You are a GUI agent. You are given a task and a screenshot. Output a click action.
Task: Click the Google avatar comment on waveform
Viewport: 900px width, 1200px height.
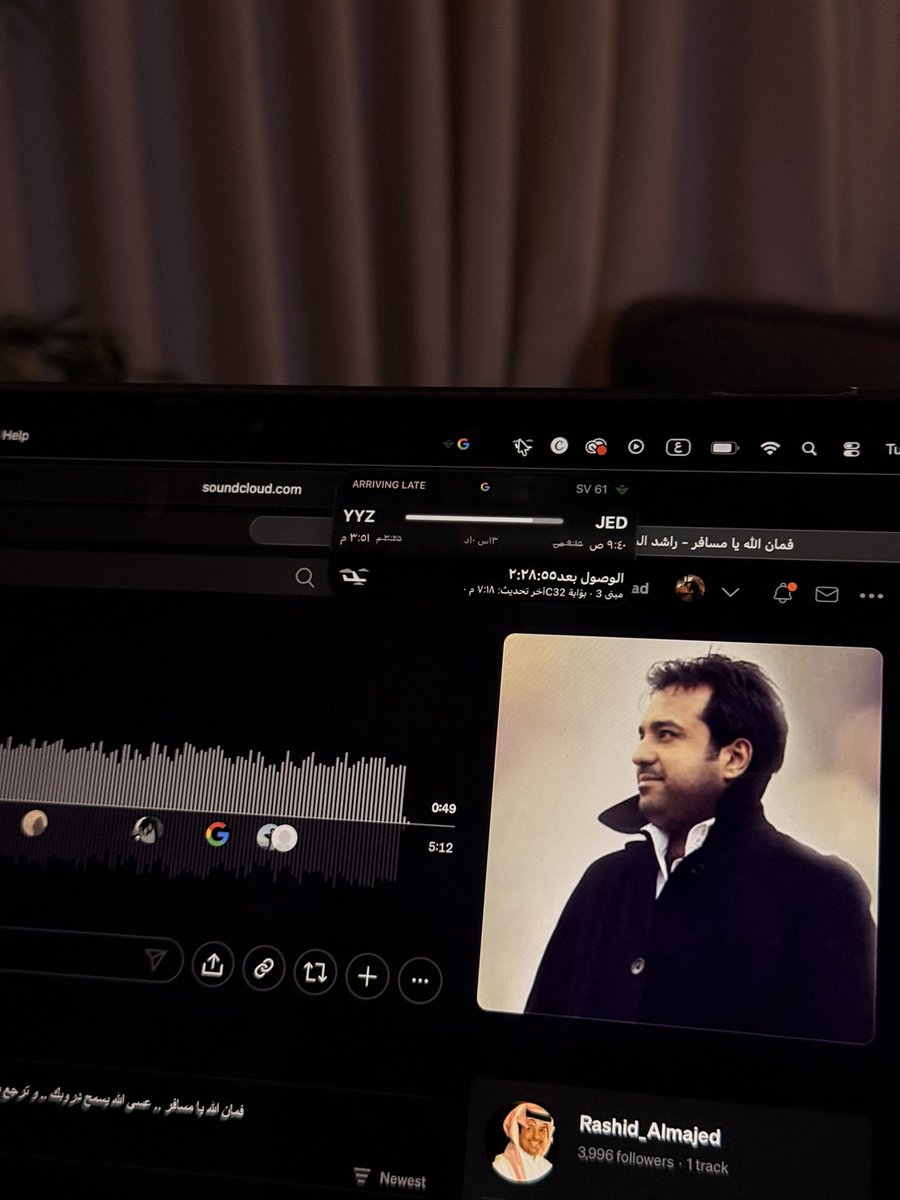(217, 834)
